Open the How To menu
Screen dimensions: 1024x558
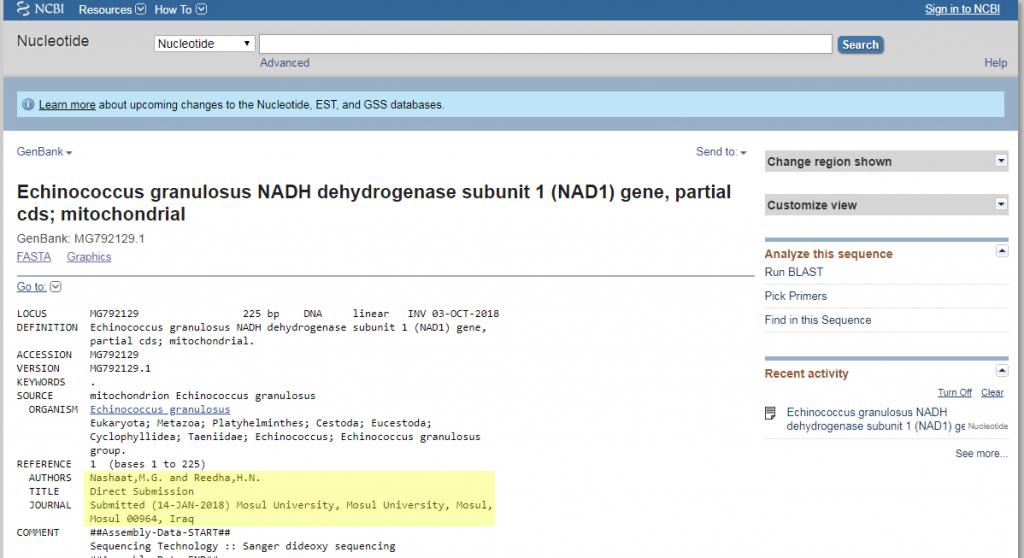pyautogui.click(x=179, y=10)
